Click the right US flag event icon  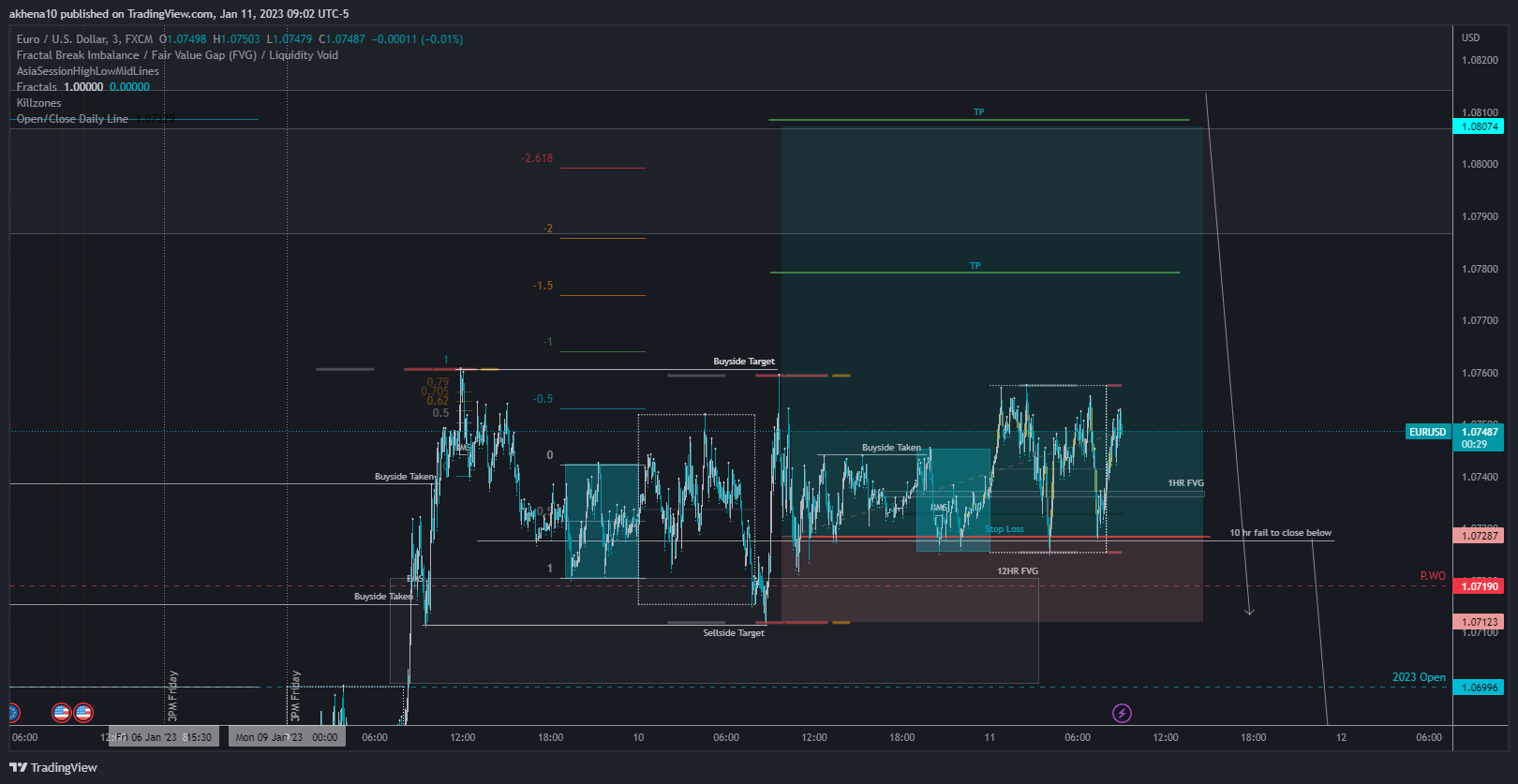[83, 713]
